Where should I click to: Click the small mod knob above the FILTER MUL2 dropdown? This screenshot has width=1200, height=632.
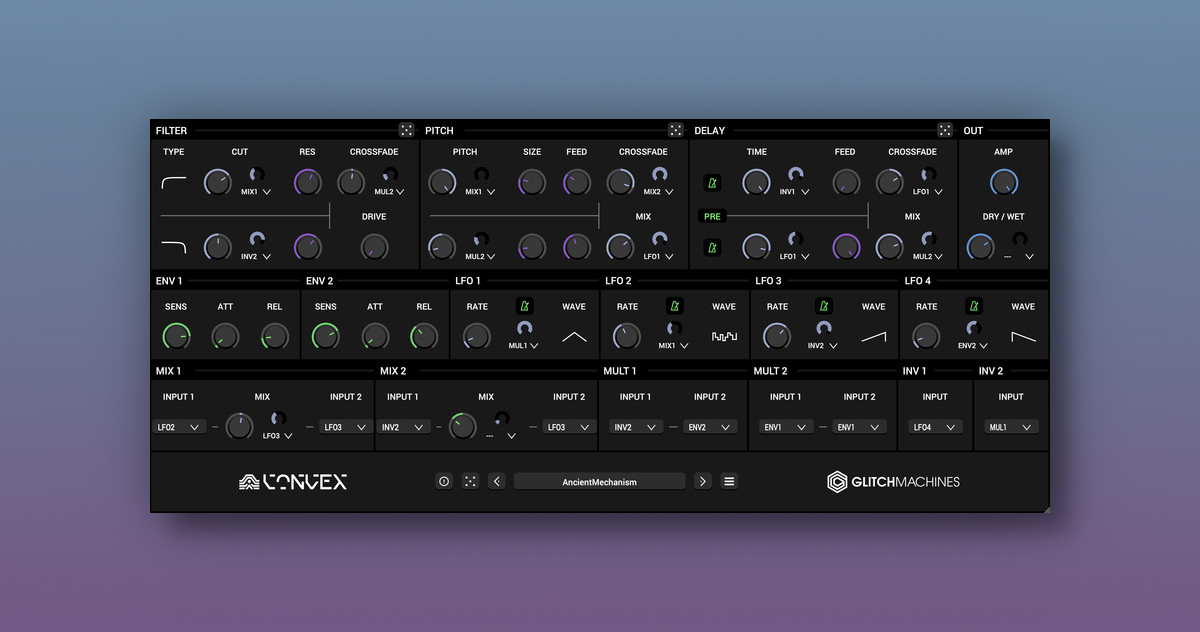pos(389,174)
